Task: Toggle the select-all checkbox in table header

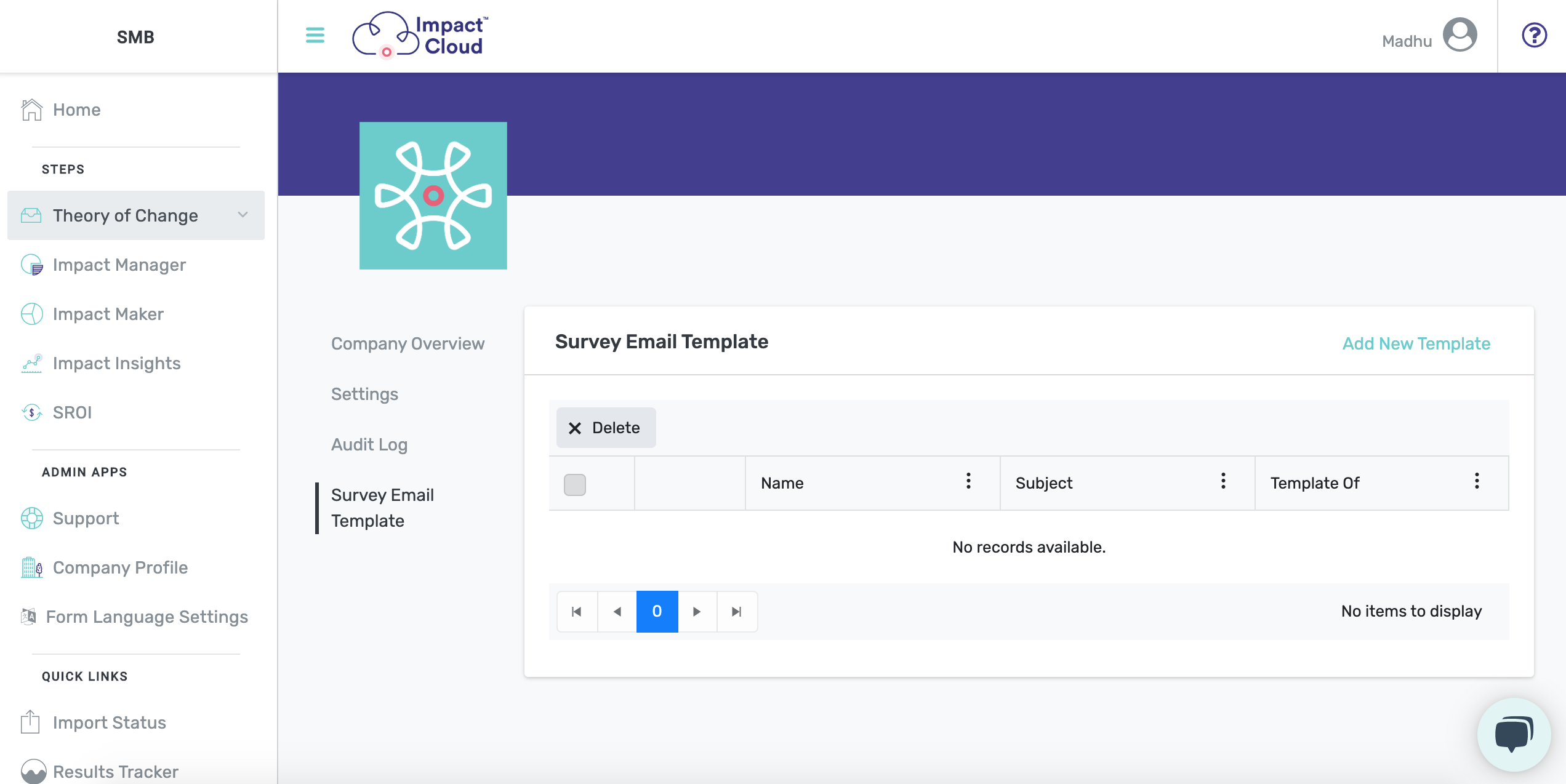Action: tap(575, 485)
